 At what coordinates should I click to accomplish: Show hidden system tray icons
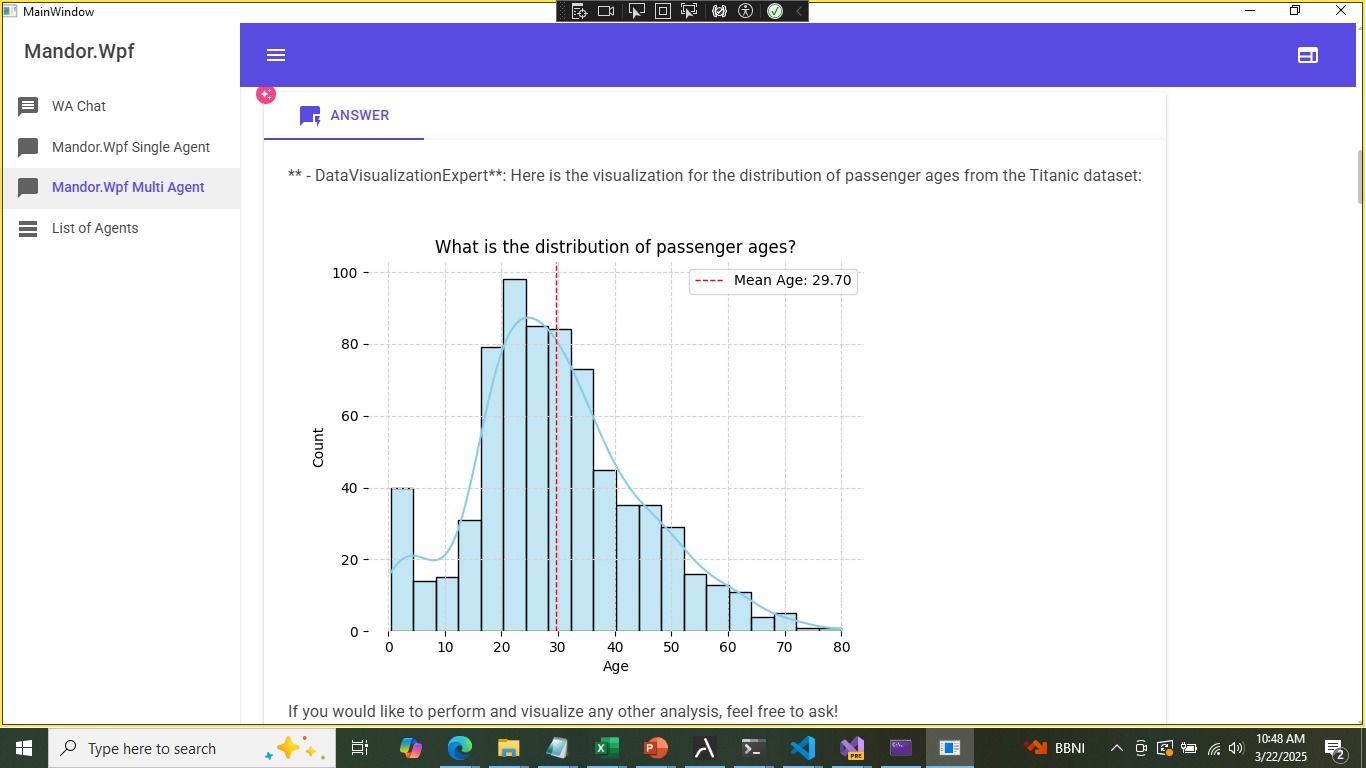[1116, 748]
